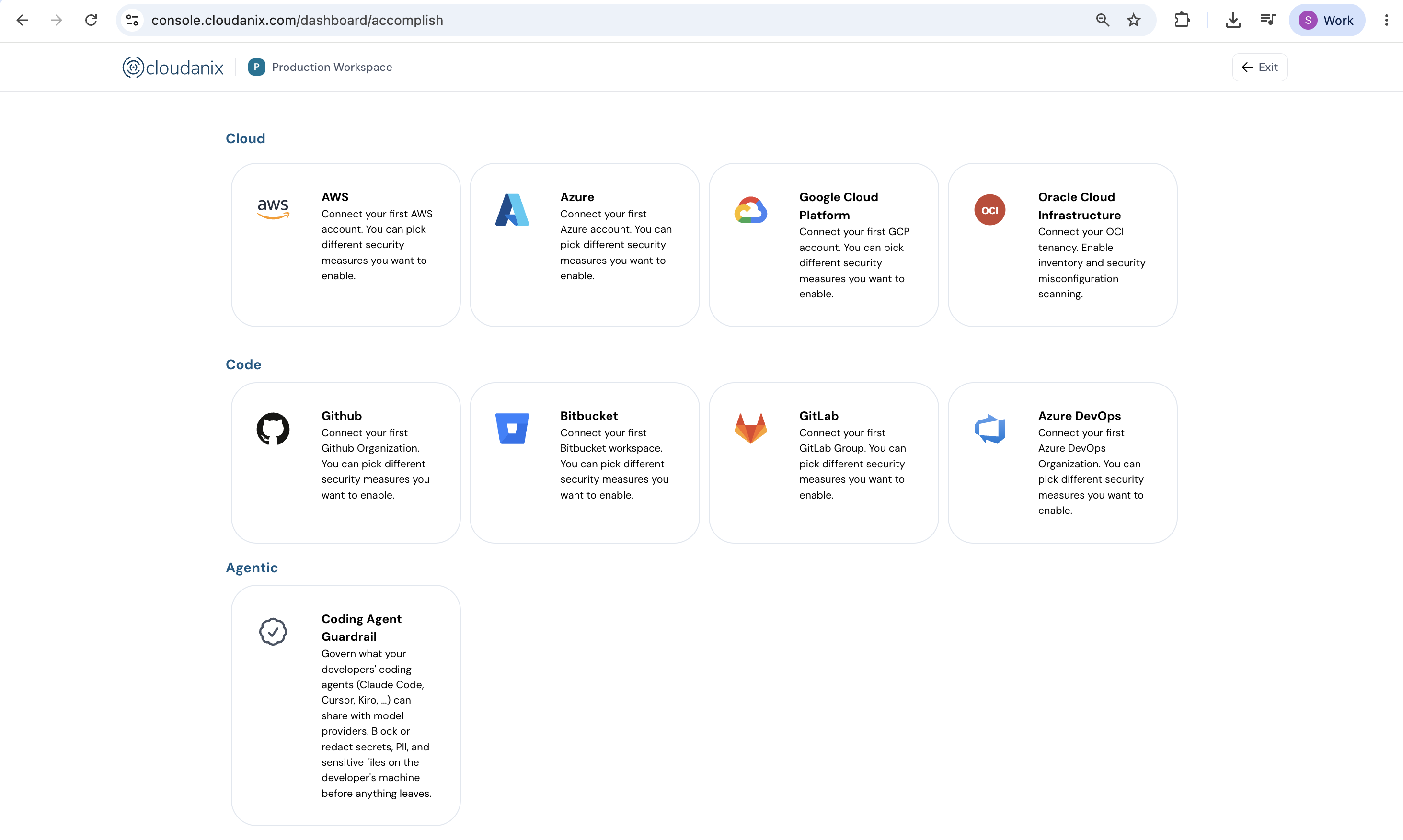Click the Bitbucket bucket icon
Screen dimensions: 1403x840
tap(512, 429)
